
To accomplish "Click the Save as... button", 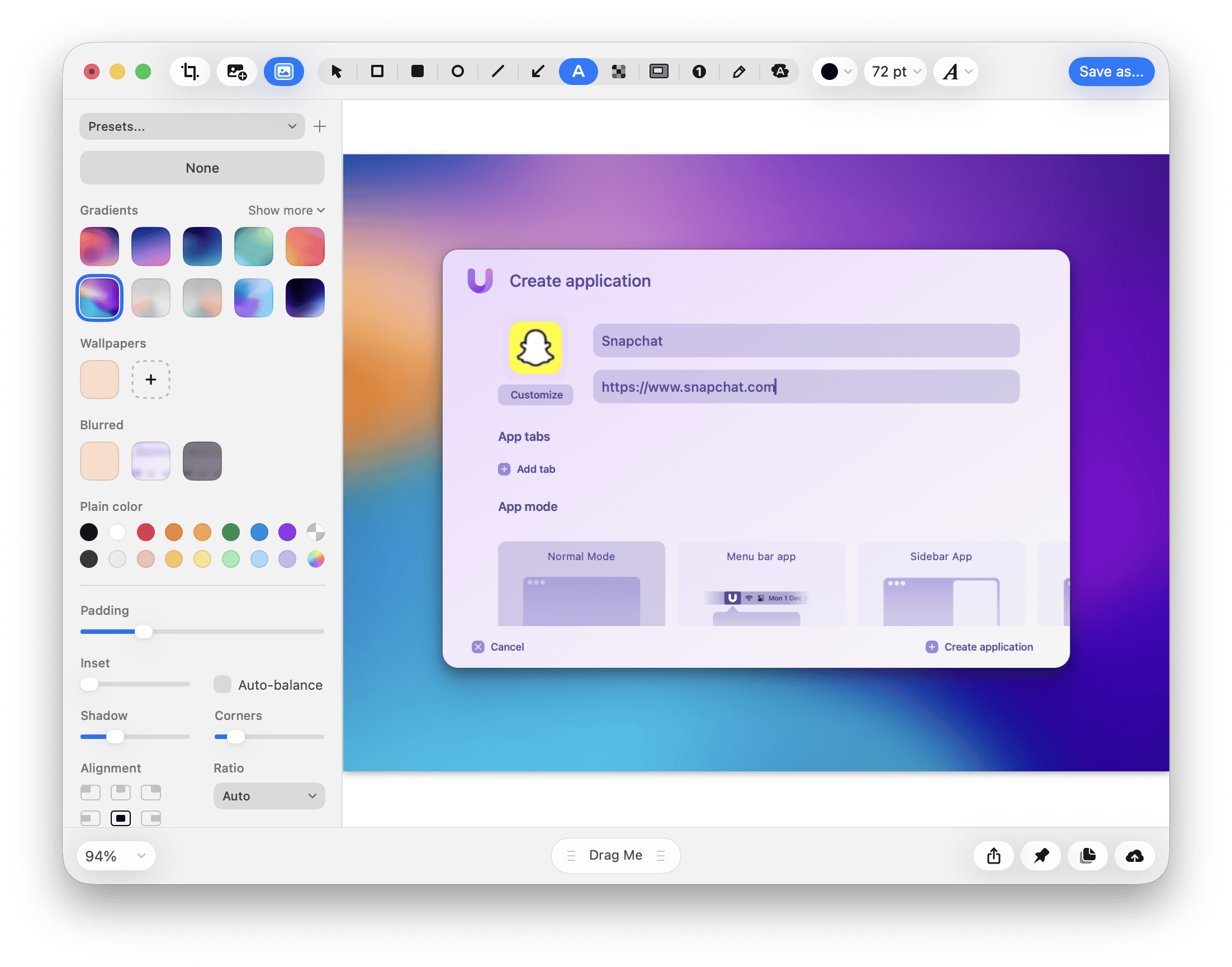I will click(x=1111, y=72).
